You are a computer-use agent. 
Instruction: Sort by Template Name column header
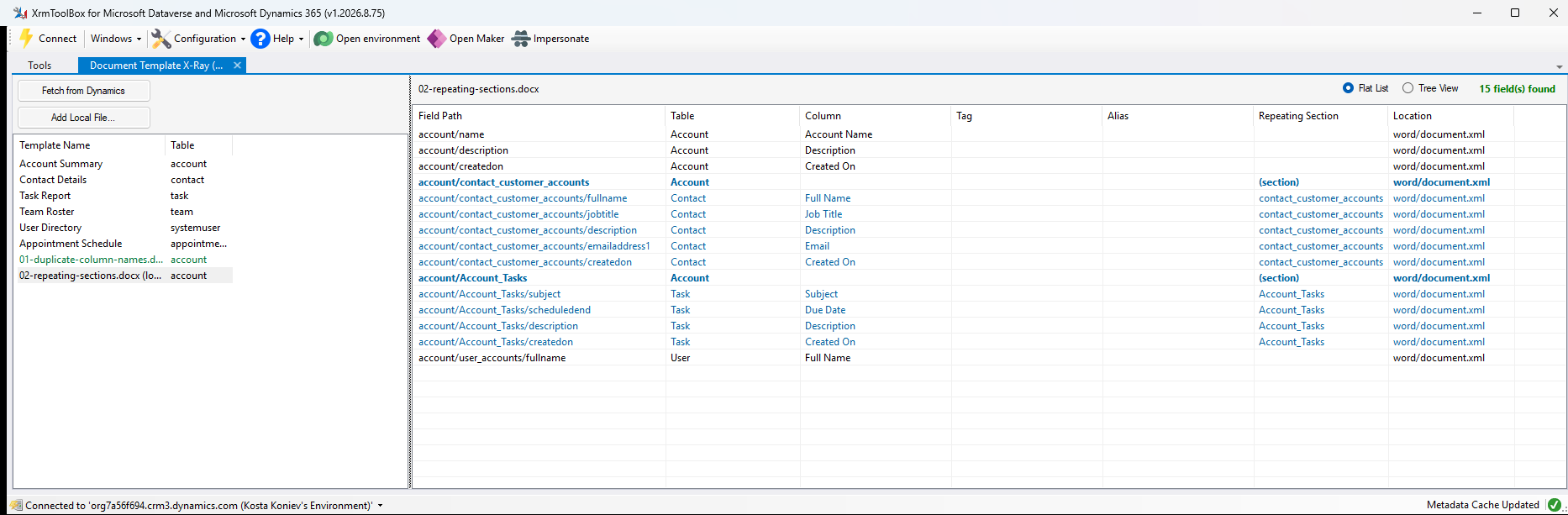(89, 145)
